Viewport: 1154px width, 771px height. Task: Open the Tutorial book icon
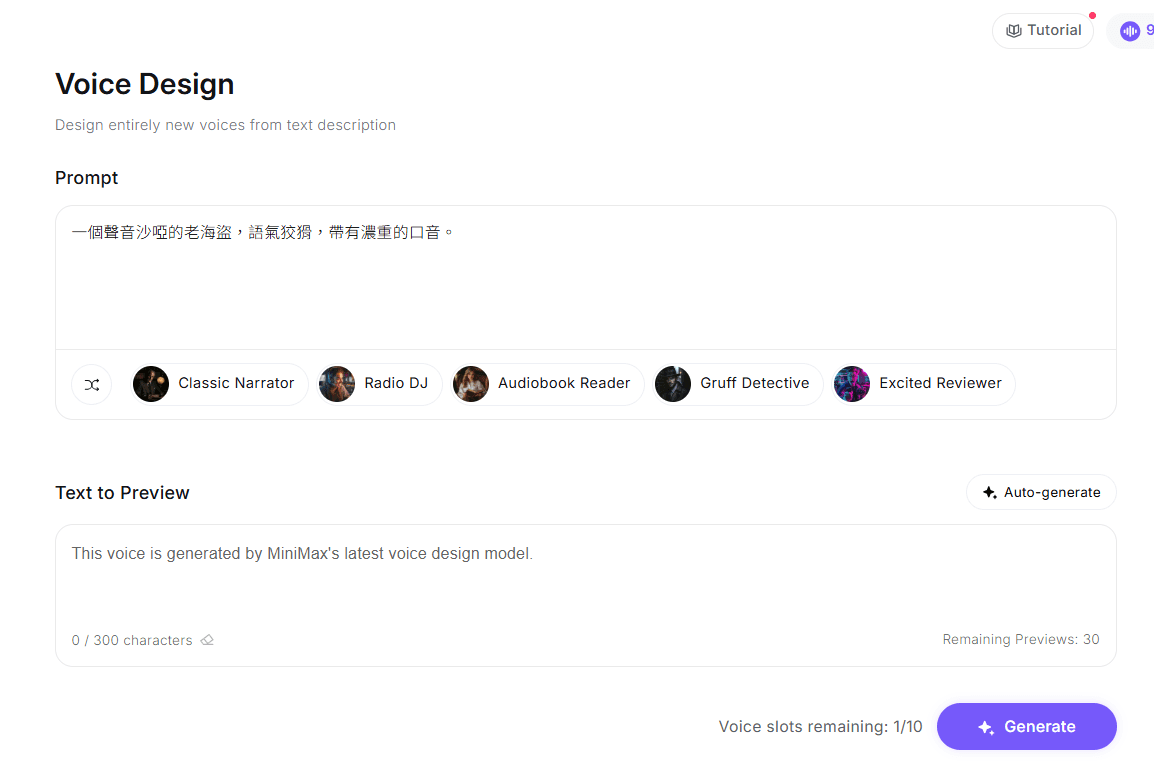[x=1013, y=31]
